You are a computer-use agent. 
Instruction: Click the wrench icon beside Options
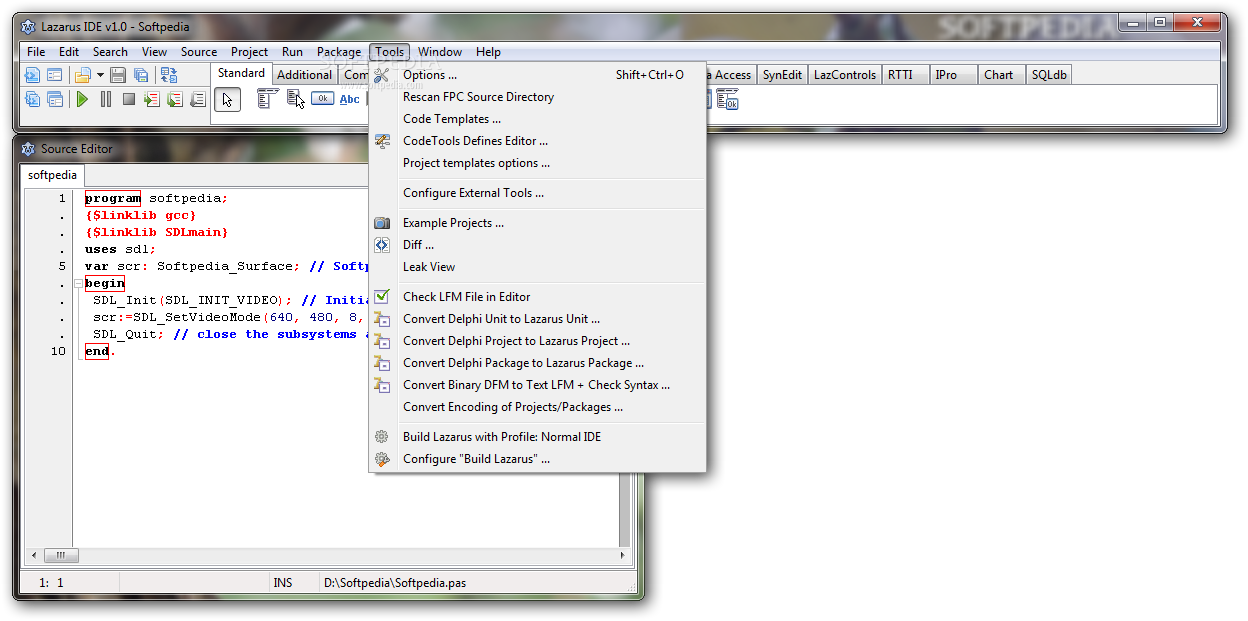click(x=382, y=75)
